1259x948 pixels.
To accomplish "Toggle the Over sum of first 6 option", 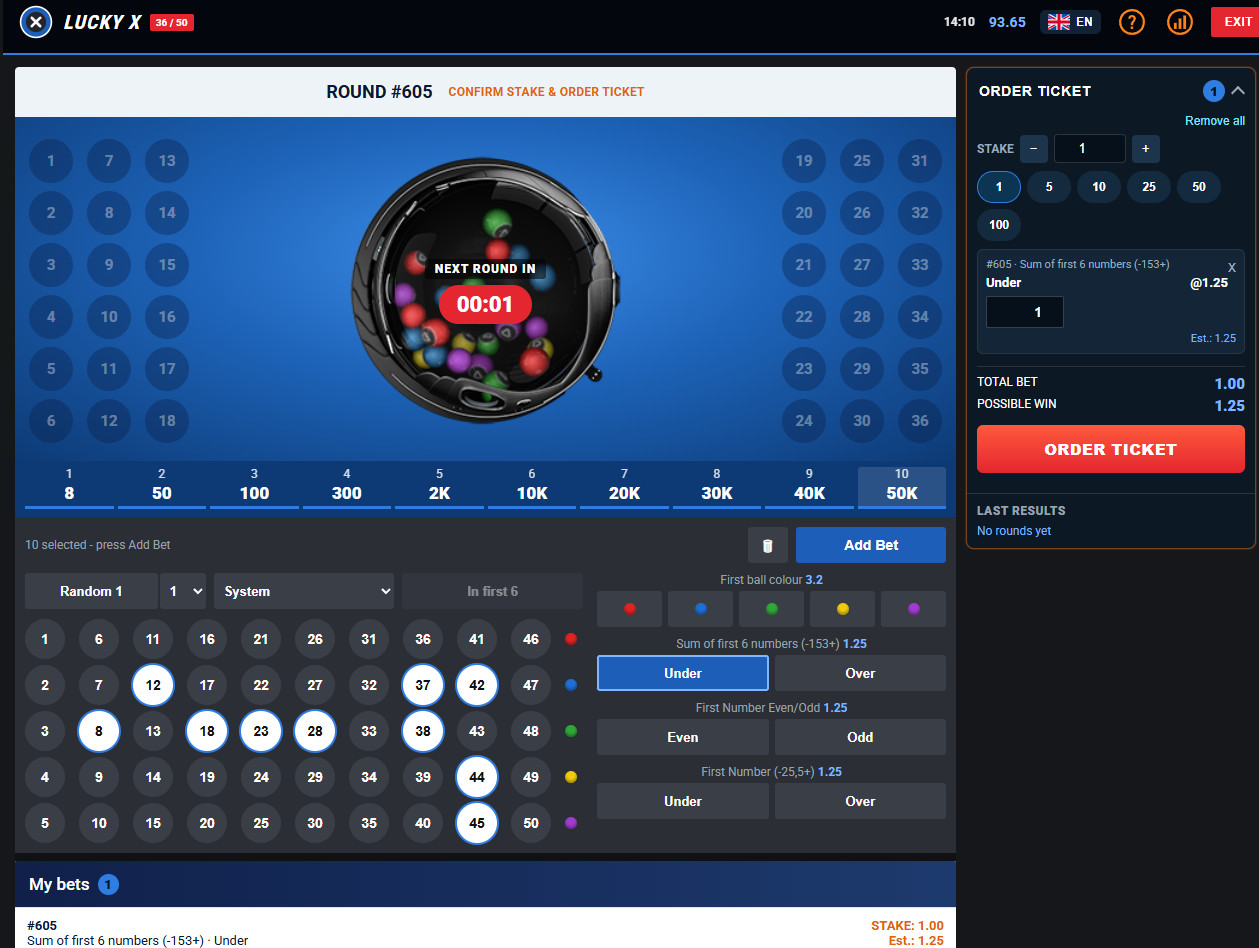I will click(x=860, y=673).
